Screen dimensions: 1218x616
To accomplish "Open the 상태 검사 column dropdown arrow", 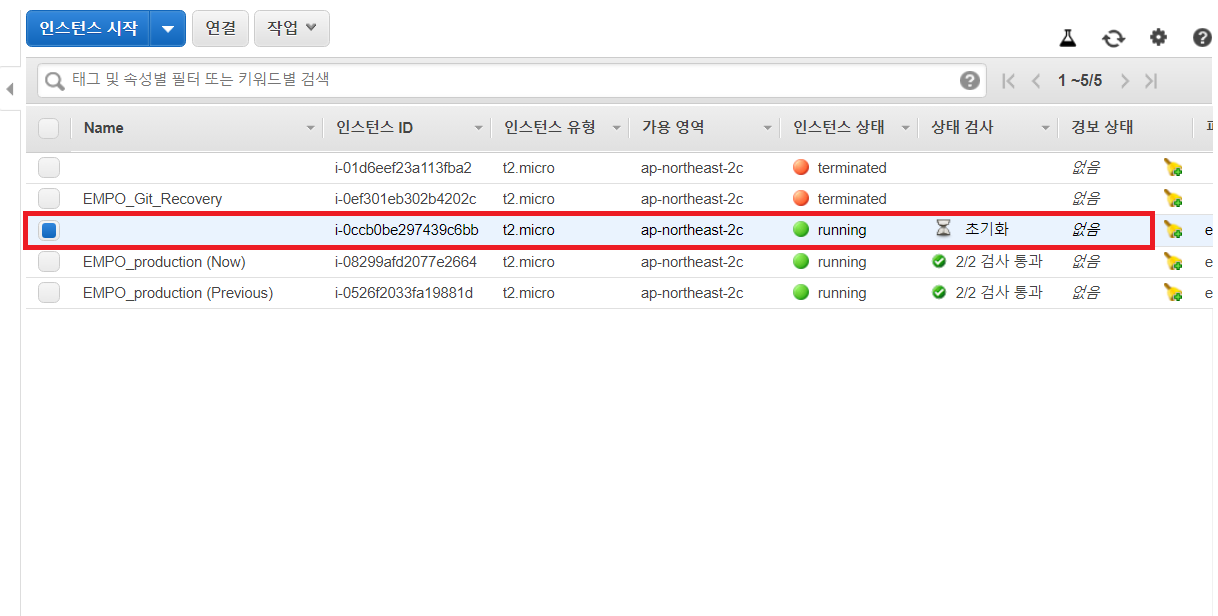I will (x=1045, y=128).
